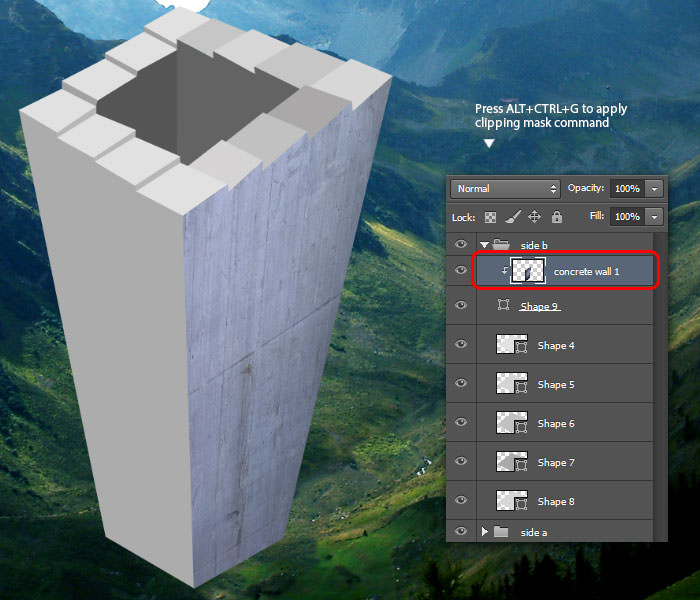This screenshot has height=600, width=700.
Task: Hide the concrete wall 1 layer
Action: [x=461, y=271]
